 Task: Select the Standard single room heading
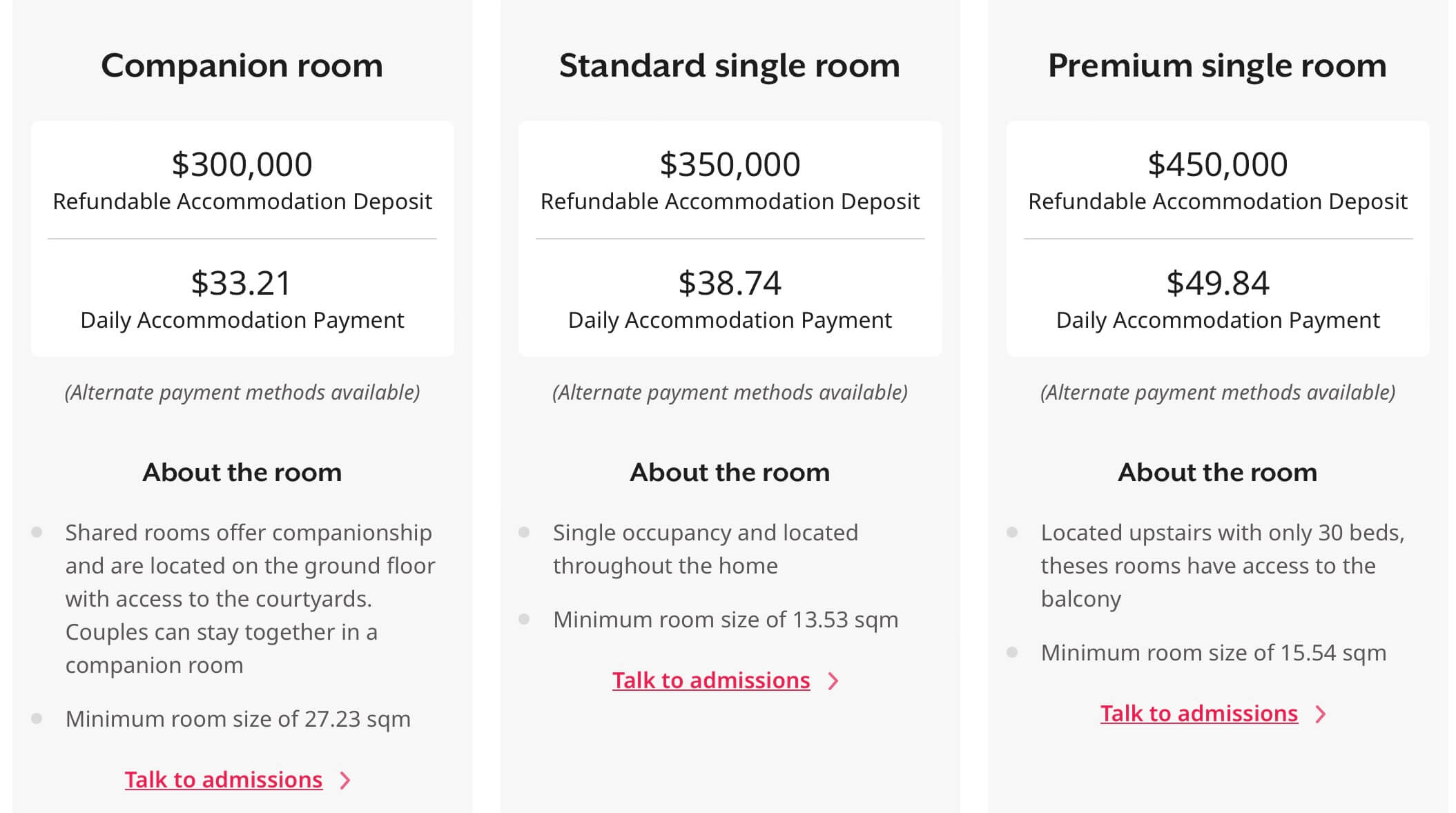click(x=730, y=66)
